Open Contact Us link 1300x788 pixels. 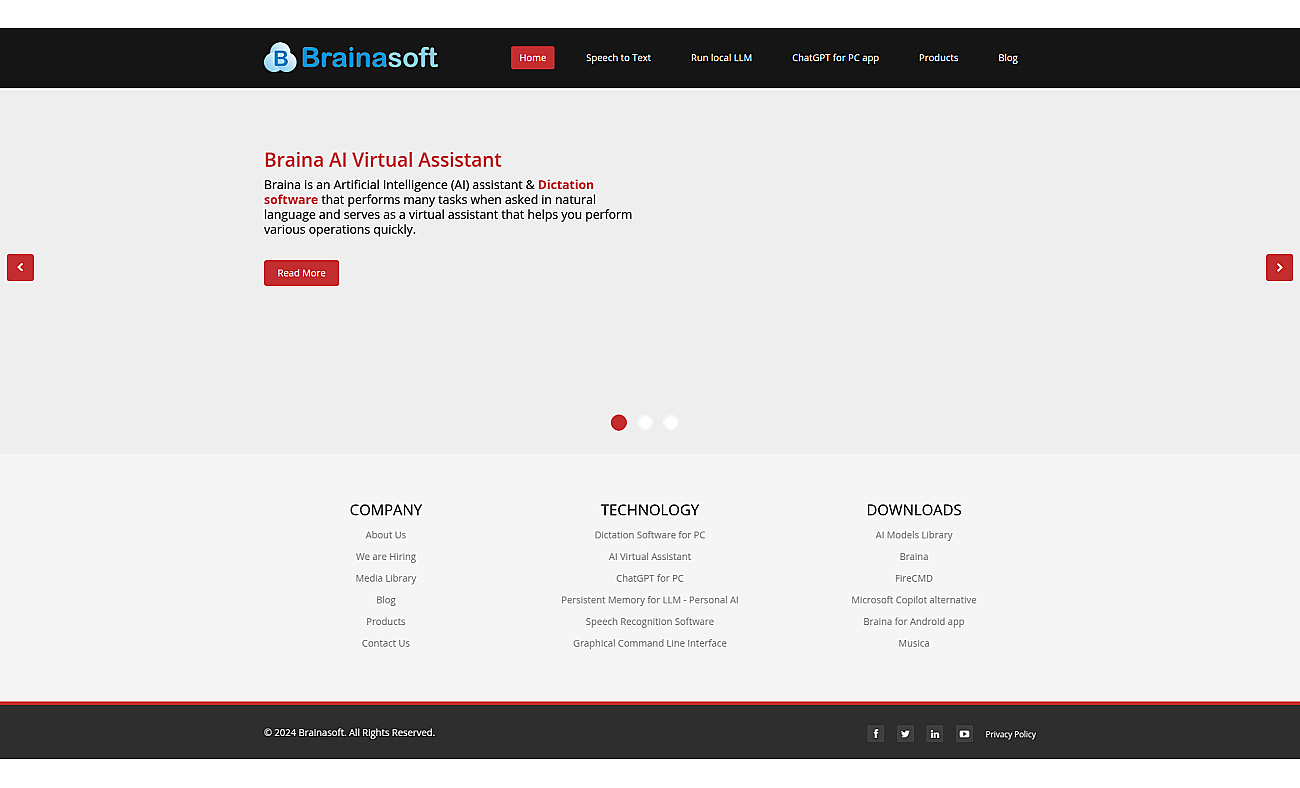click(x=386, y=643)
